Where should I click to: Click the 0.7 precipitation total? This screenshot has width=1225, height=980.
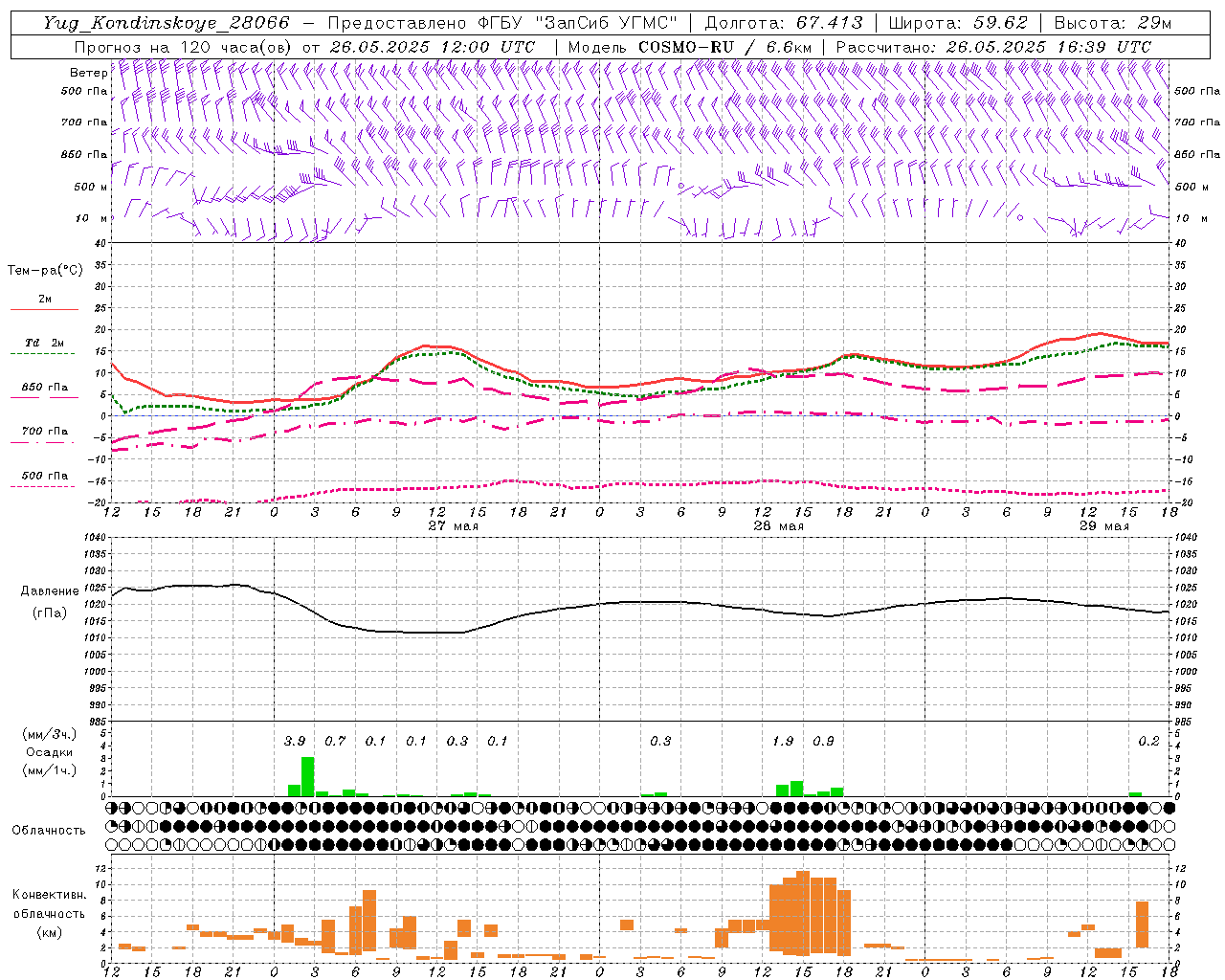click(x=335, y=741)
